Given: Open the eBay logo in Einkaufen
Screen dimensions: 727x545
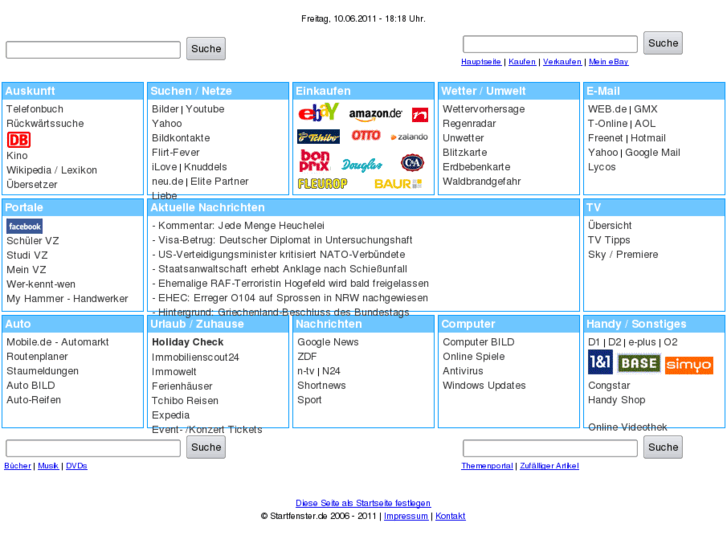Looking at the screenshot, I should [318, 112].
